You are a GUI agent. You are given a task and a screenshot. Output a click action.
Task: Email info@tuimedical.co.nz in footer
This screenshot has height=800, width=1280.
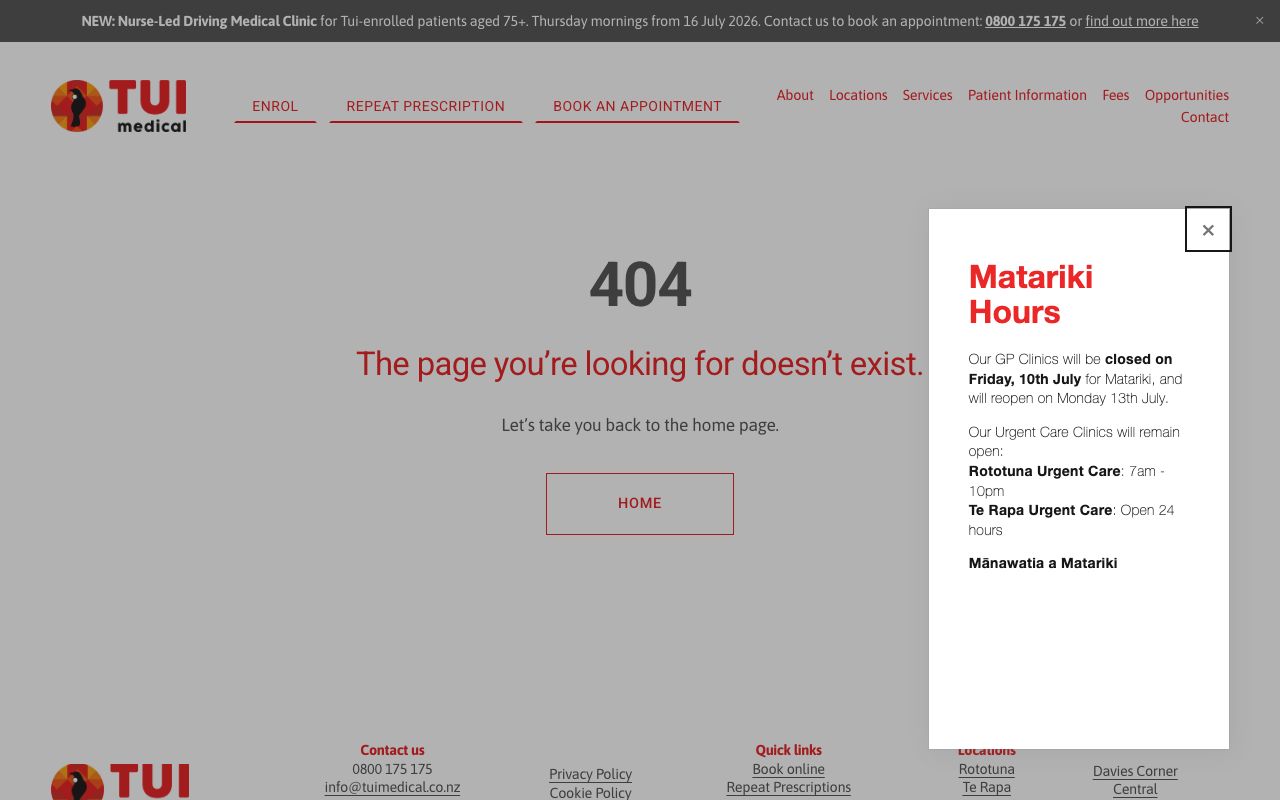click(392, 787)
